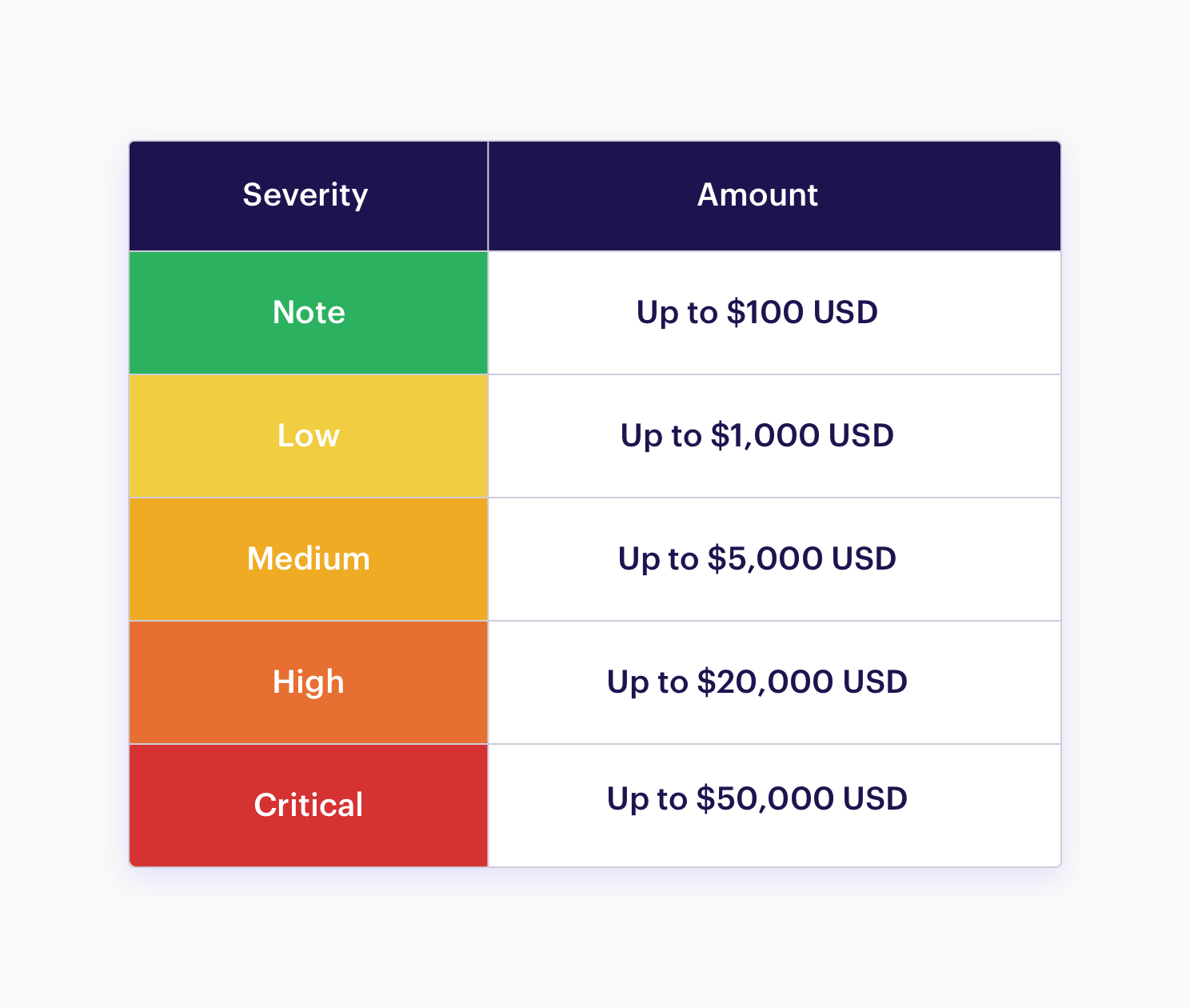Select the green Note severity cell
1190x1008 pixels.
[x=308, y=313]
